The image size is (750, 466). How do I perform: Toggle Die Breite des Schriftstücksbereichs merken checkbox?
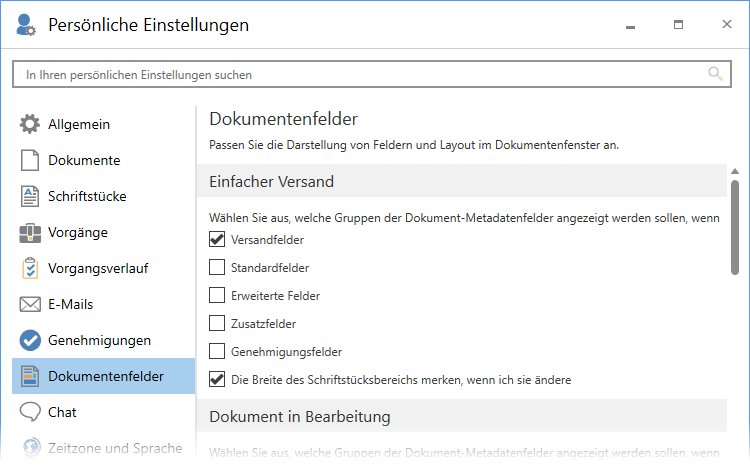click(217, 379)
